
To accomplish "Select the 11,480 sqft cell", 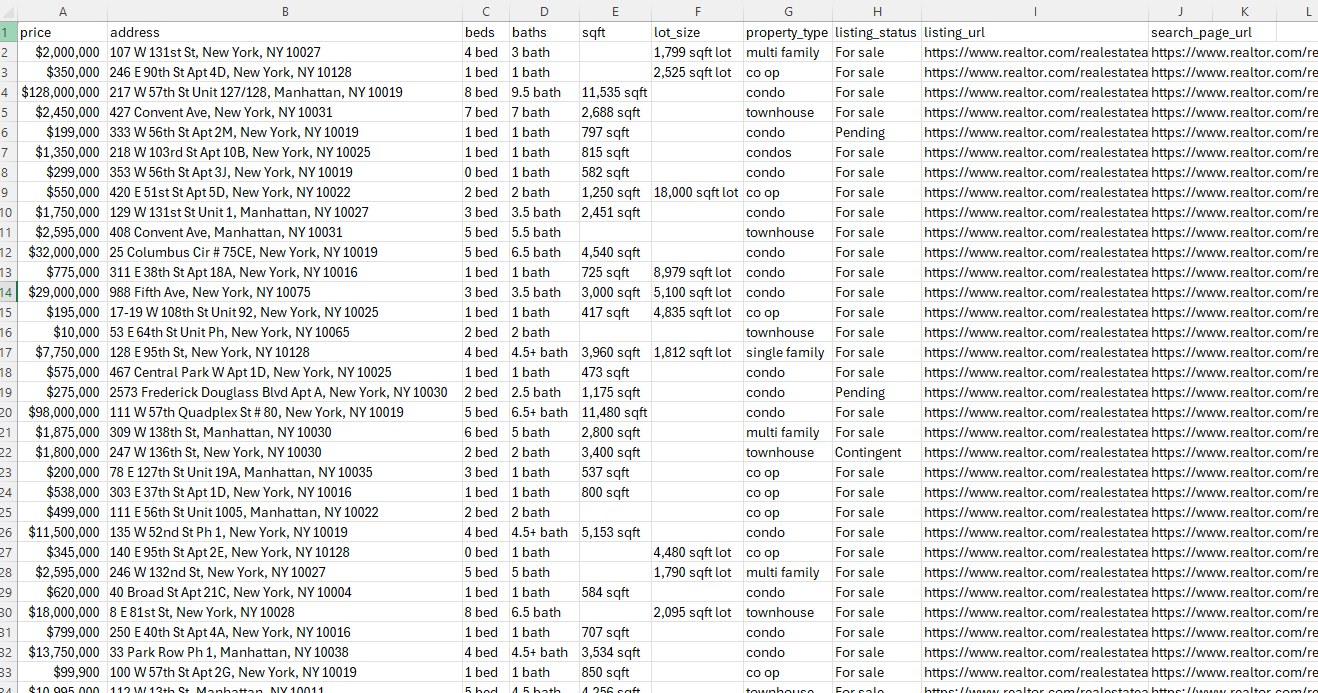I will point(615,412).
